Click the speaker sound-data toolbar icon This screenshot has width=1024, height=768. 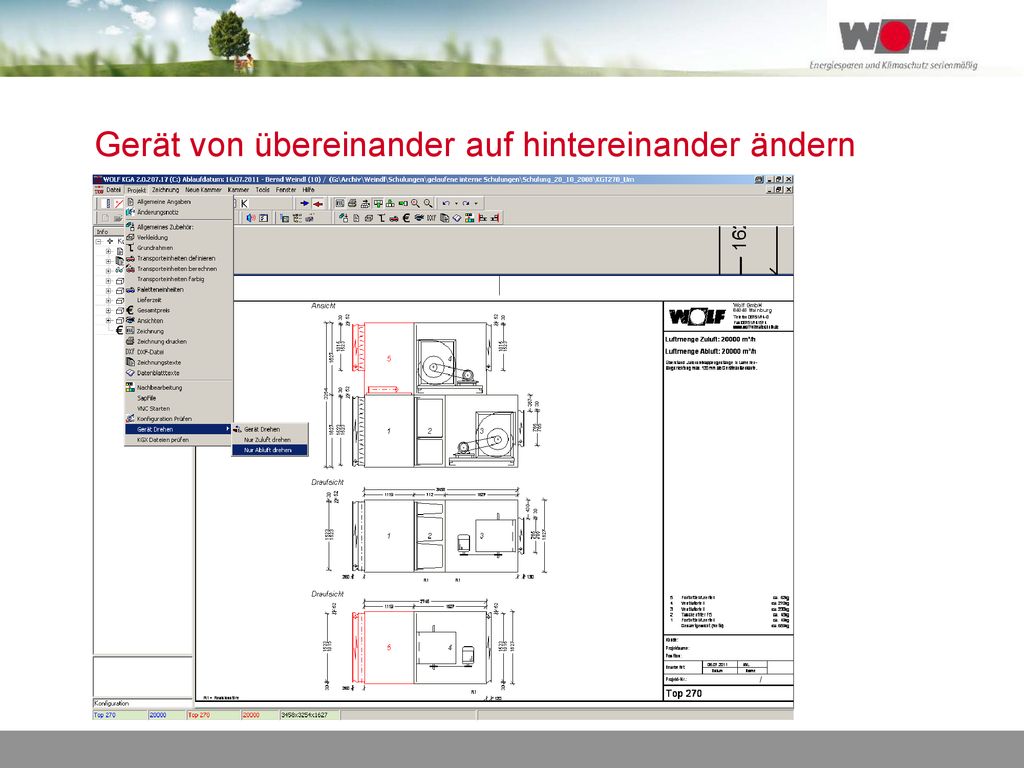[x=251, y=218]
